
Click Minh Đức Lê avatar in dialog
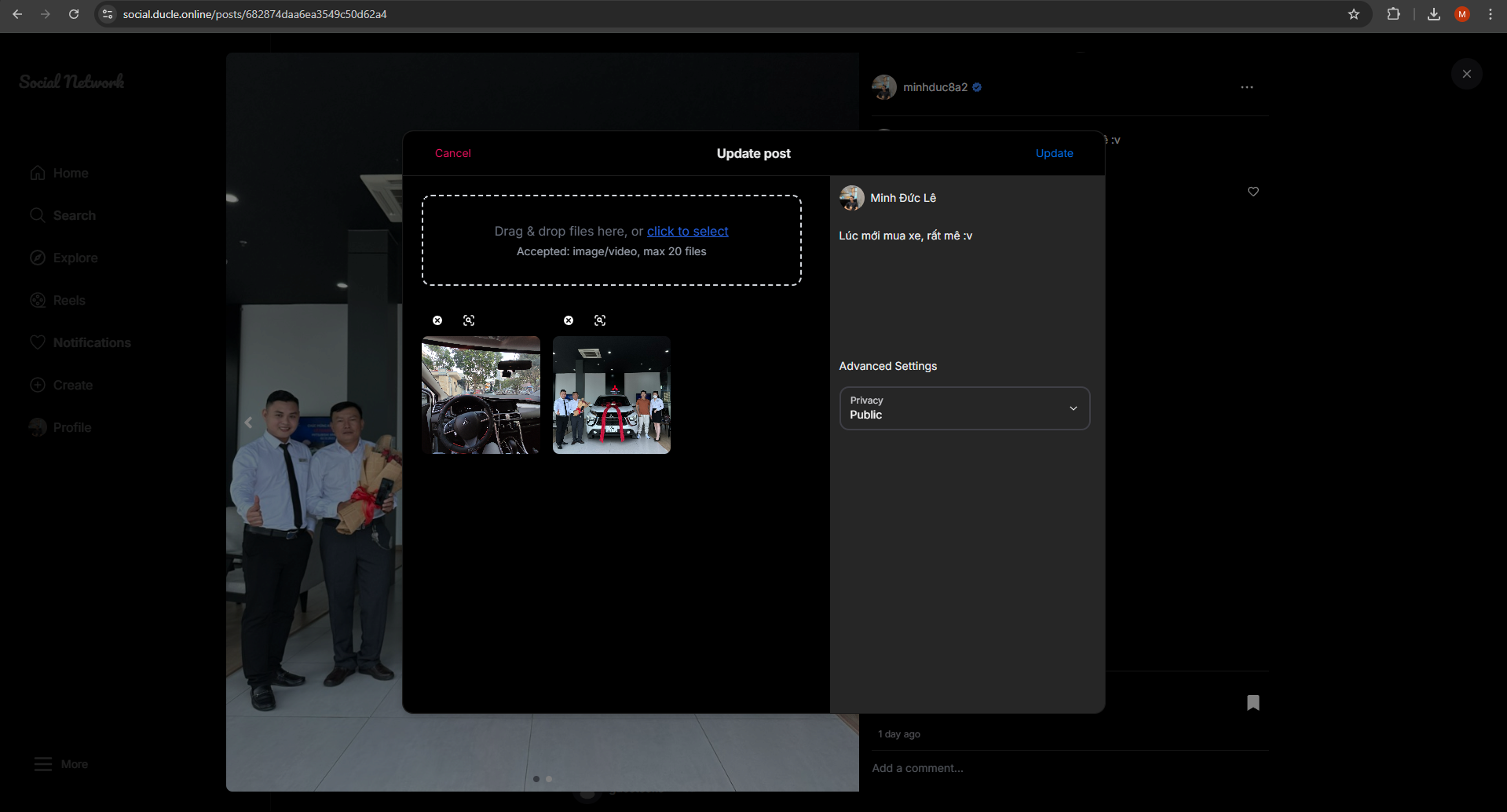click(x=852, y=198)
